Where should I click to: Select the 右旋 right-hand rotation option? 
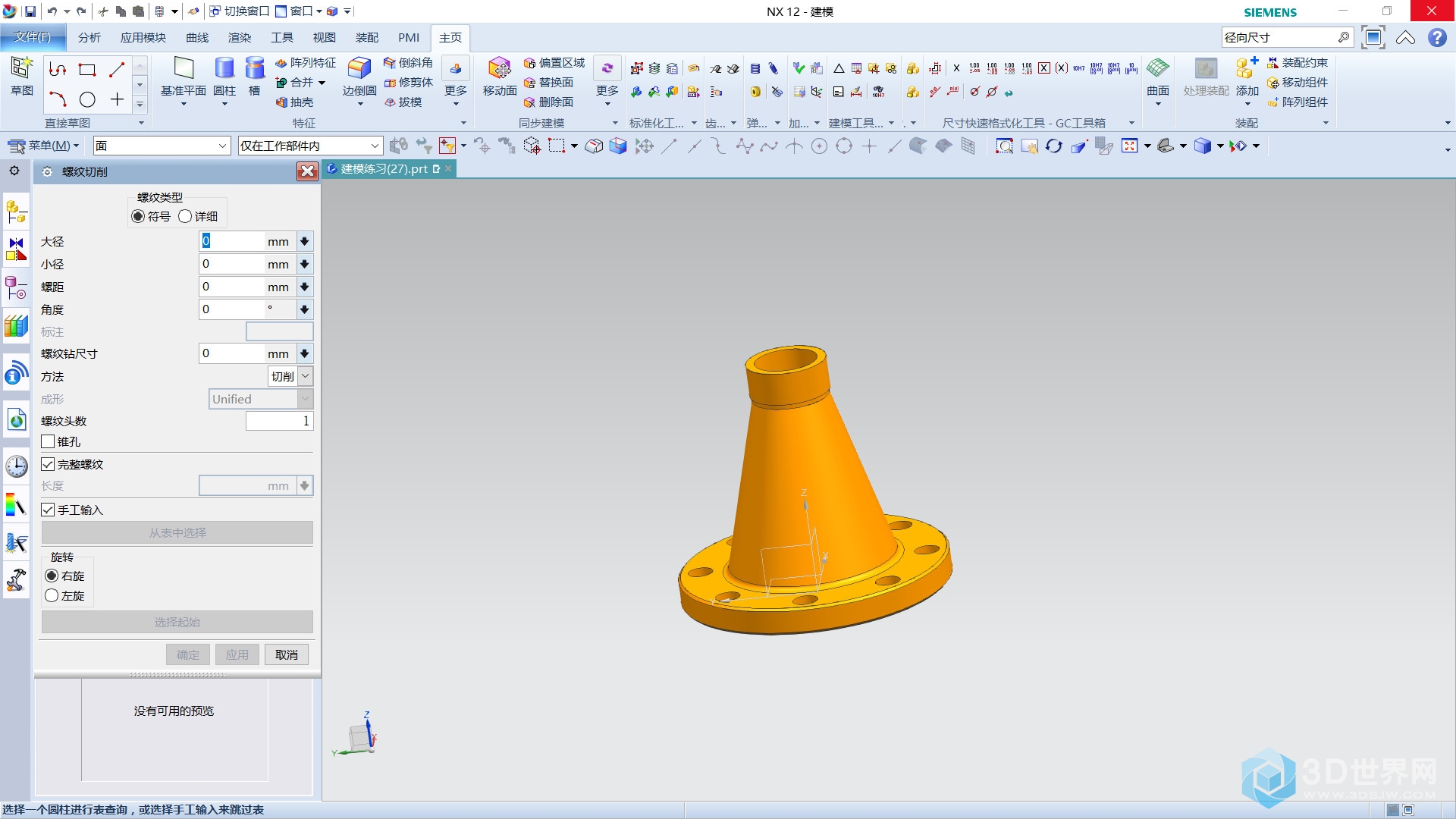[52, 576]
